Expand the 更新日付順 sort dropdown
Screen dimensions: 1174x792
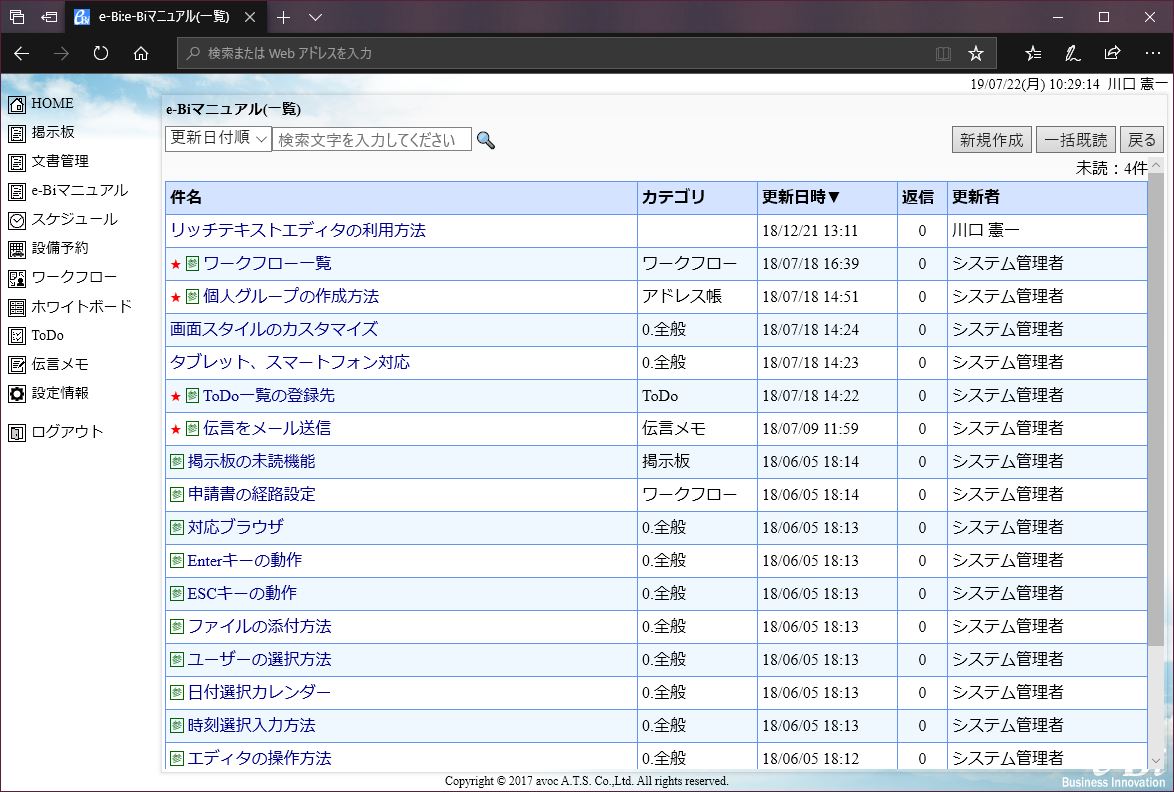pyautogui.click(x=218, y=139)
